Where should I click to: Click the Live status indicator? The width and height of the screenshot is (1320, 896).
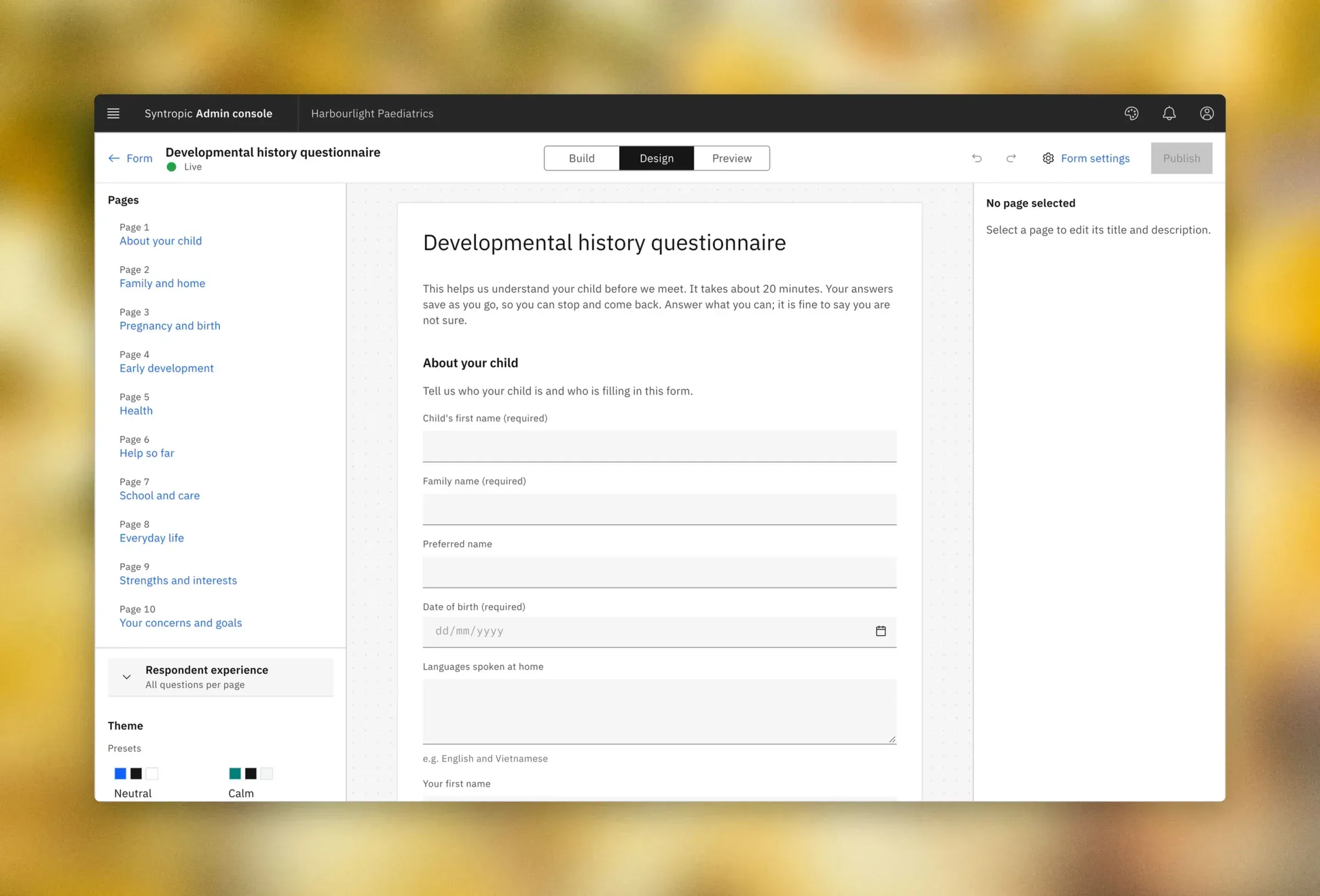(185, 167)
